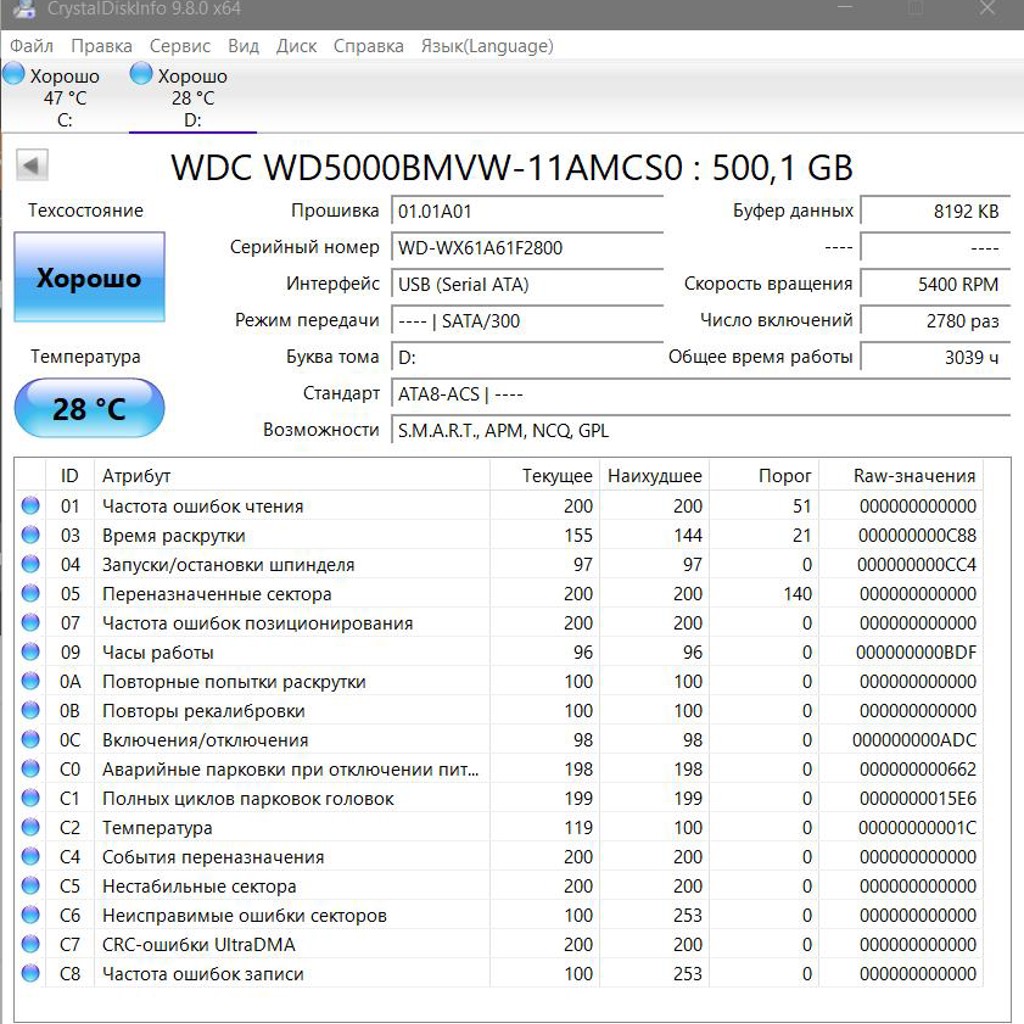The image size is (1024, 1024).
Task: Select the Частота ошибок чтения attribute text
Action: click(x=203, y=506)
